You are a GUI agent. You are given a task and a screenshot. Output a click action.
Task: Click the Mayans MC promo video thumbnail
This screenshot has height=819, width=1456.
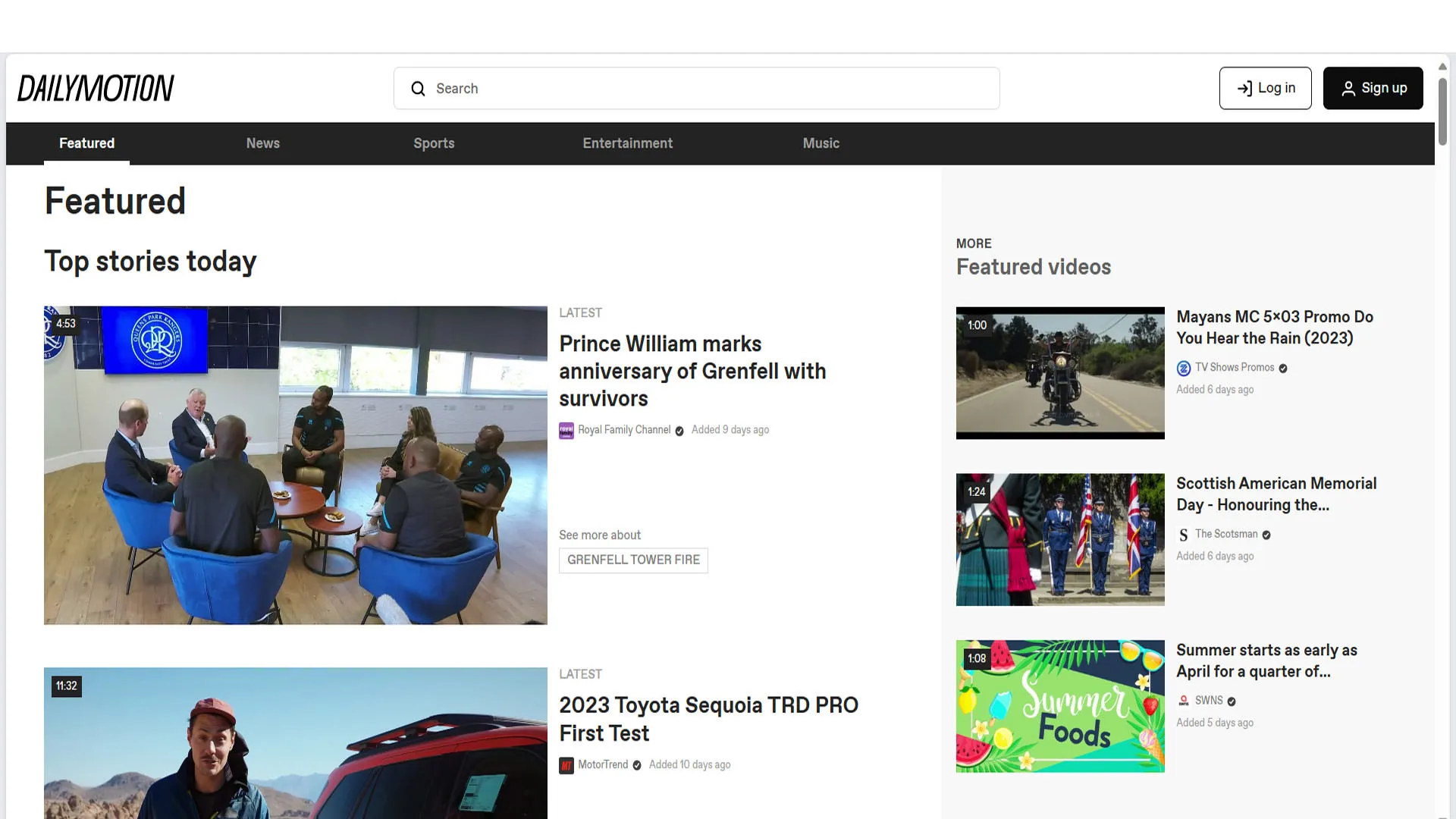1059,372
